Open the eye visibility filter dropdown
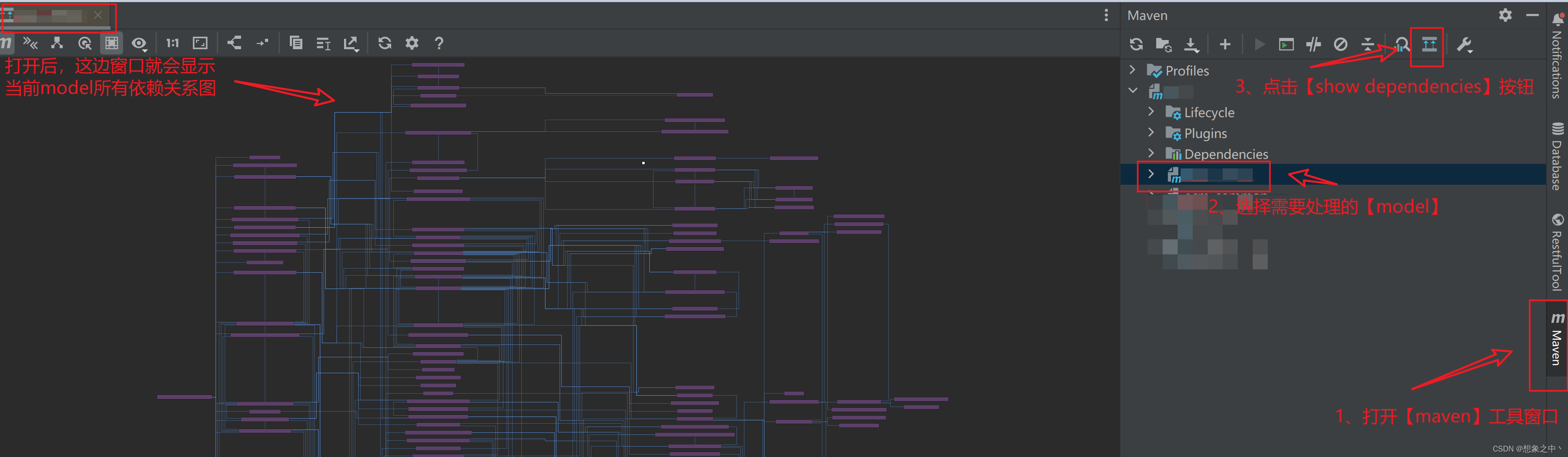The width and height of the screenshot is (1568, 457). point(139,43)
